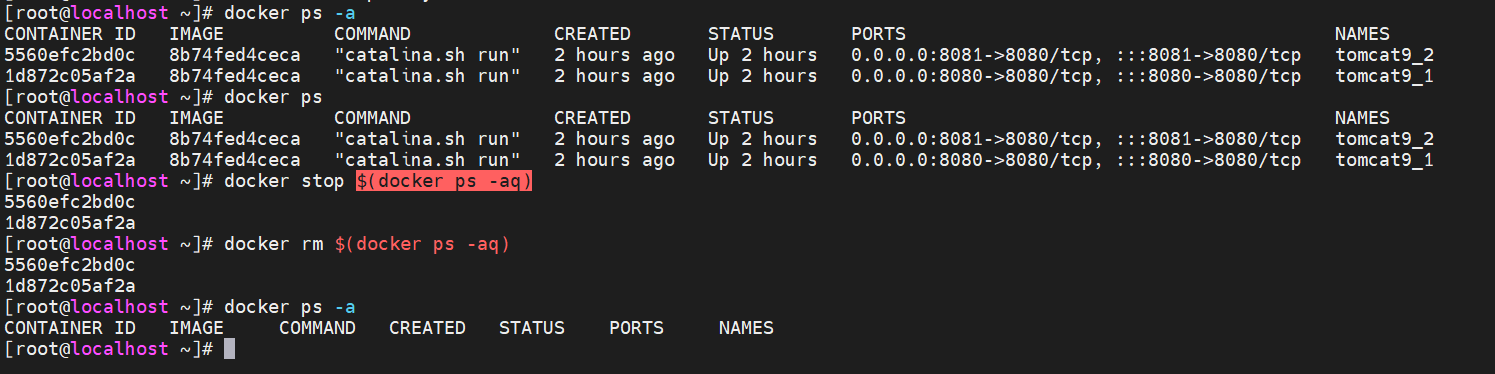The image size is (1495, 374).
Task: Click 'Up 2 hours' status of tomcat9_1 in second table
Action: pyautogui.click(x=762, y=160)
